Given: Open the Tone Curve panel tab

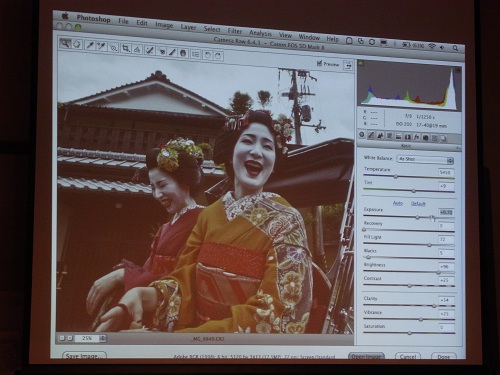Looking at the screenshot, I should point(371,136).
